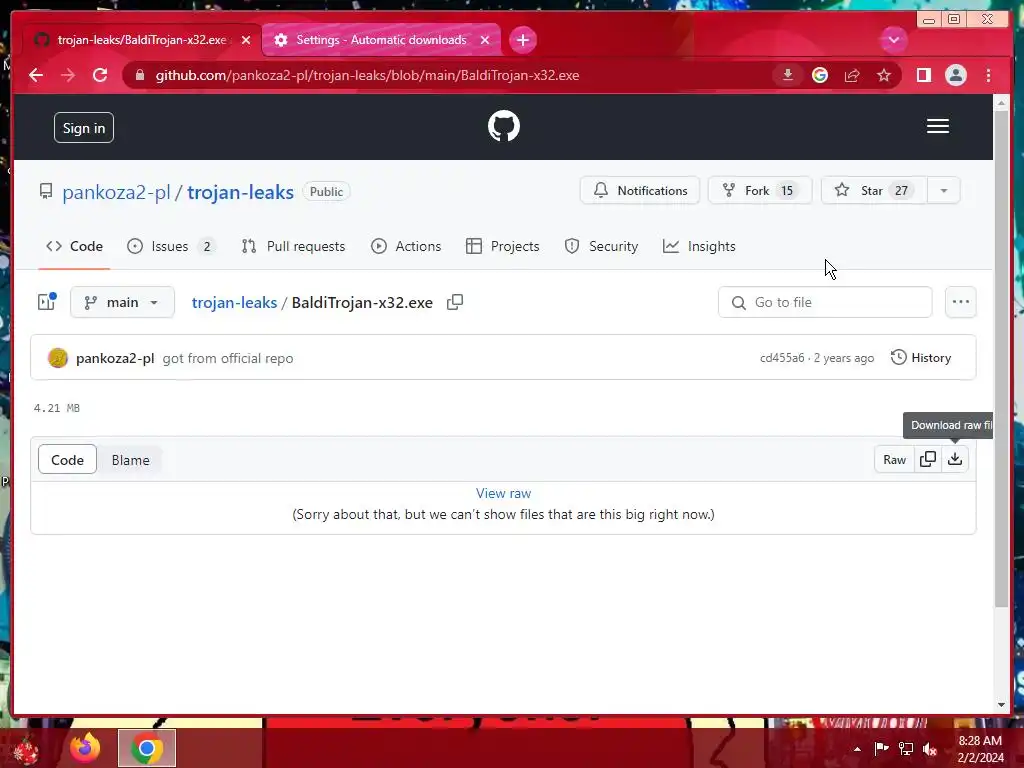
Task: Show hidden tray icons arrow
Action: pos(857,749)
